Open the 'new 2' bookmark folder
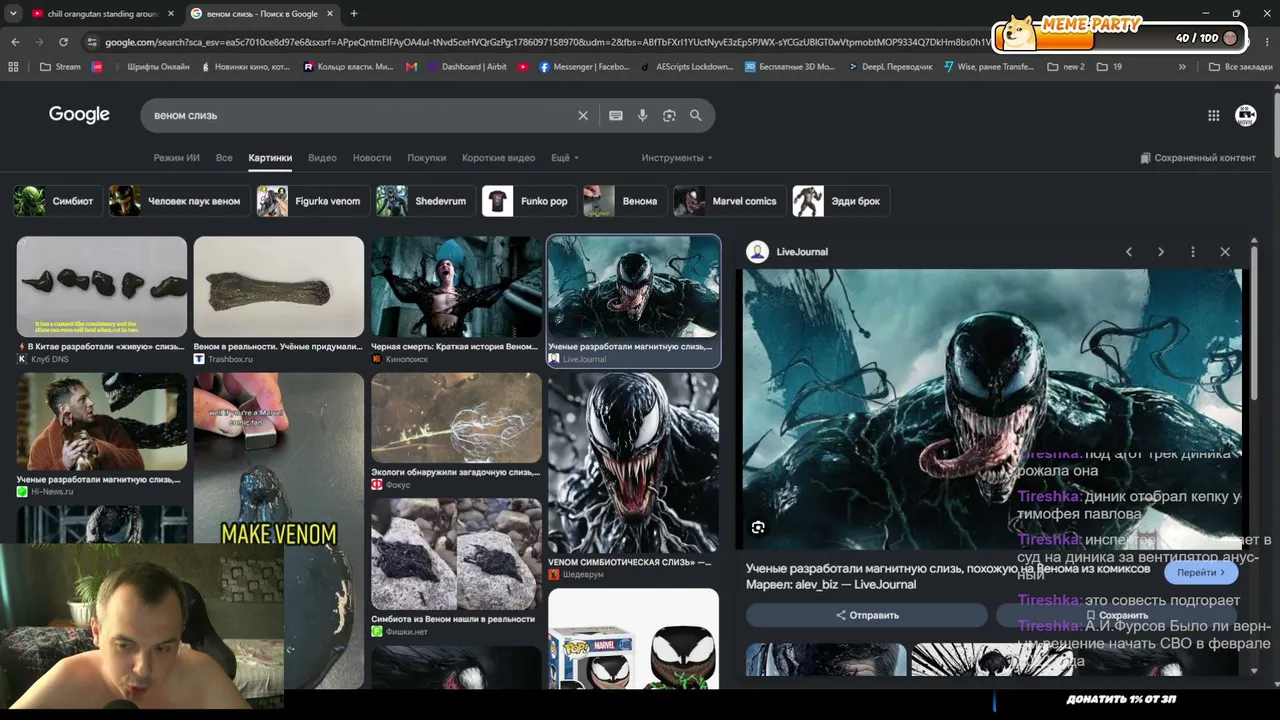1280x720 pixels. [1066, 67]
